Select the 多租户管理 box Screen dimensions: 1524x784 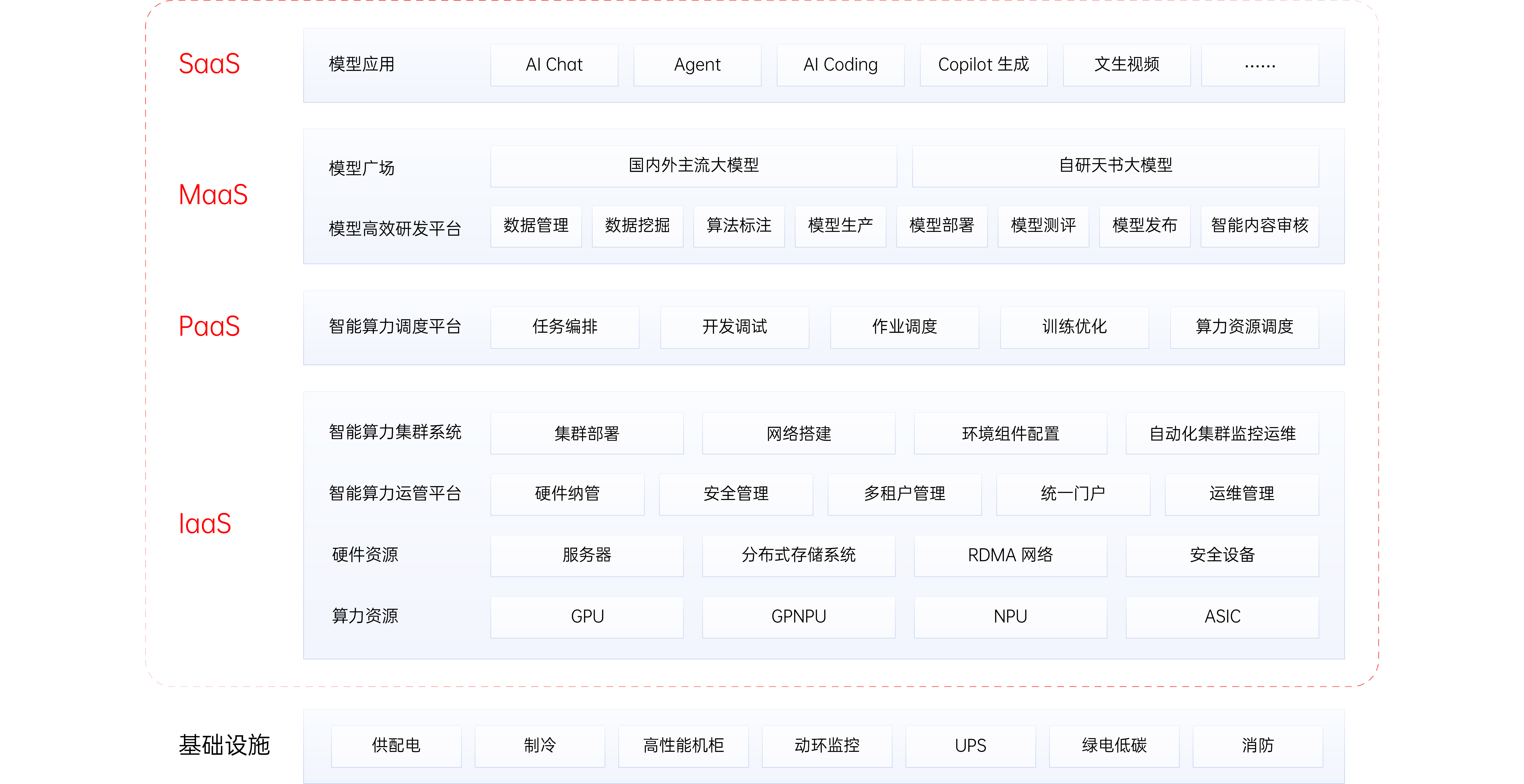click(x=904, y=494)
